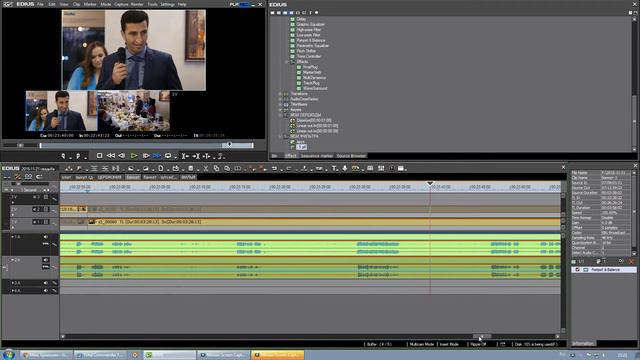Collapse the 1 A audio track

pos(12,237)
